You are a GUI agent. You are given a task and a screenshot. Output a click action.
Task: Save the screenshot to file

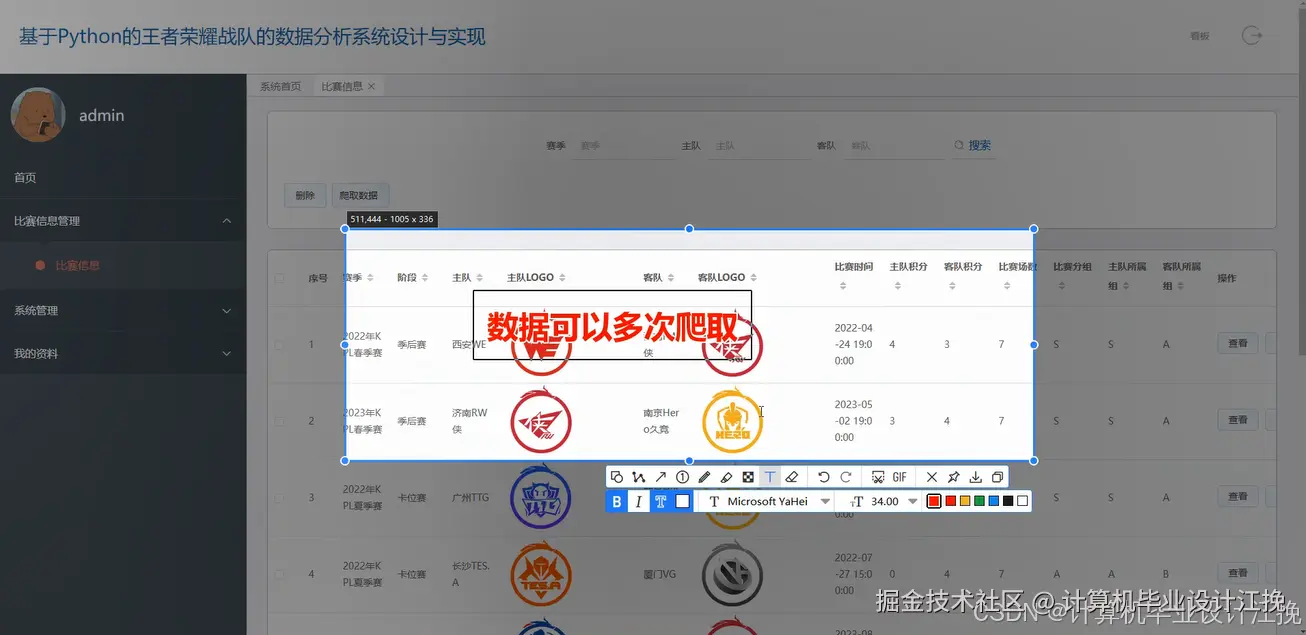point(976,477)
